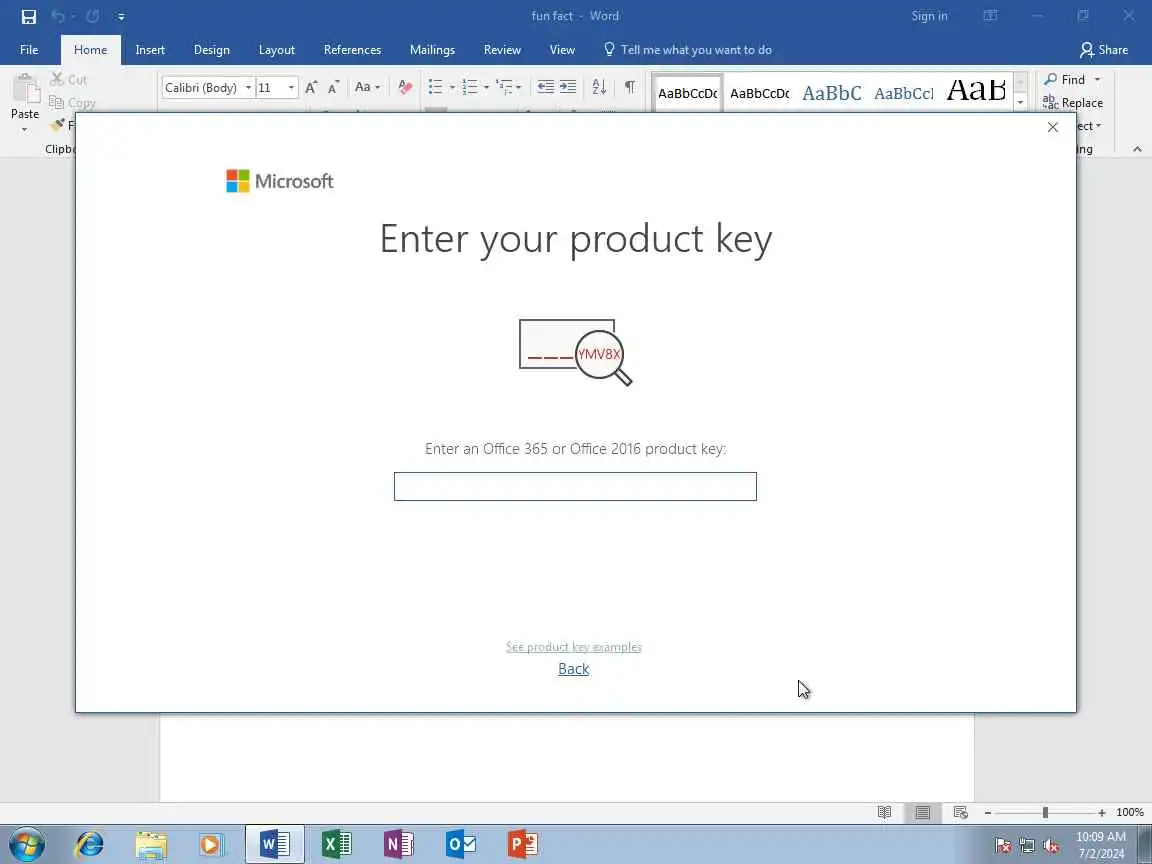Screen dimensions: 1152x864
Task: Click Find in the Editing group
Action: pos(1065,79)
